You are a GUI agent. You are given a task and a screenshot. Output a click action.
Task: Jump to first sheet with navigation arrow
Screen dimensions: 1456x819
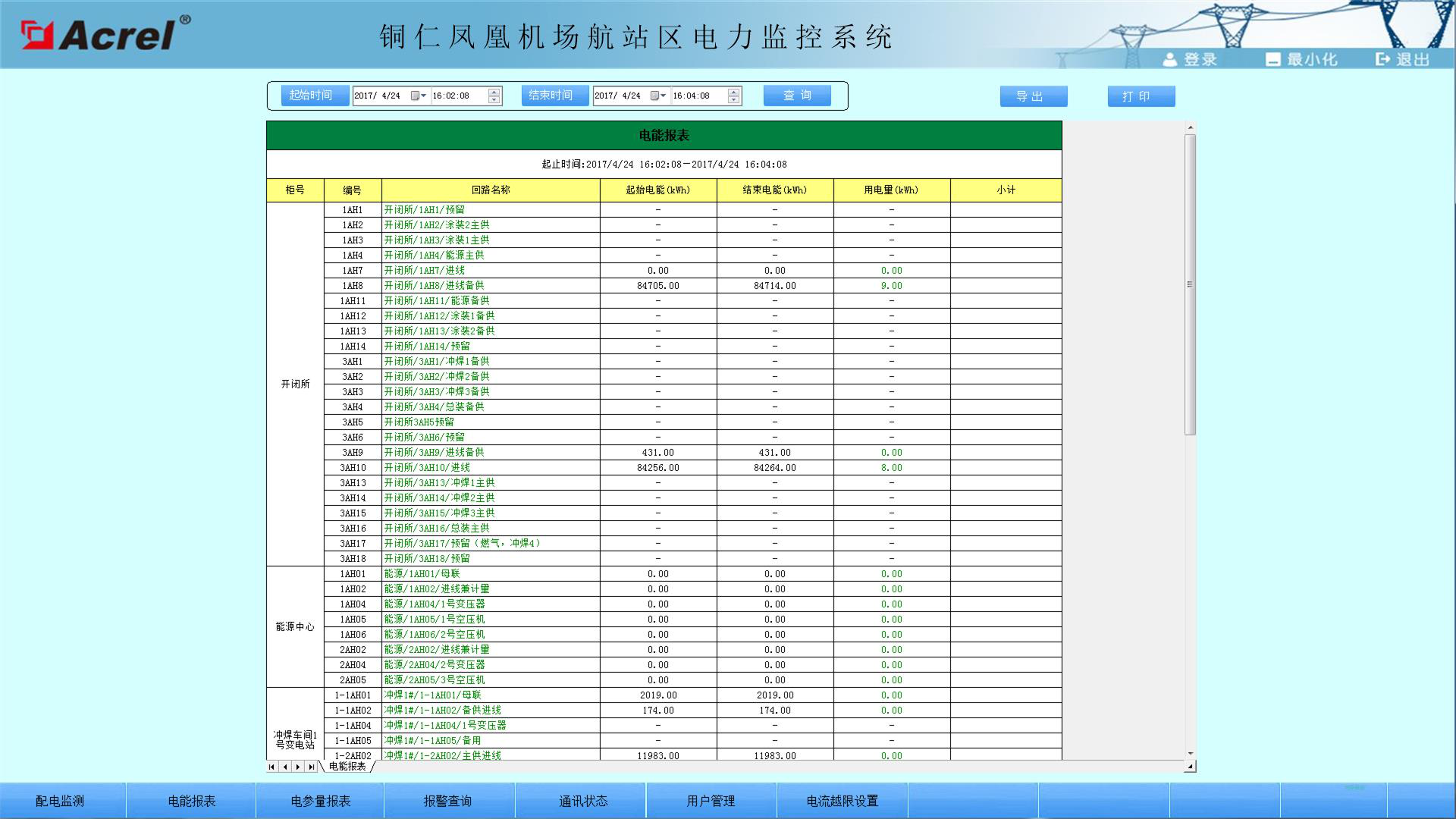[x=272, y=767]
